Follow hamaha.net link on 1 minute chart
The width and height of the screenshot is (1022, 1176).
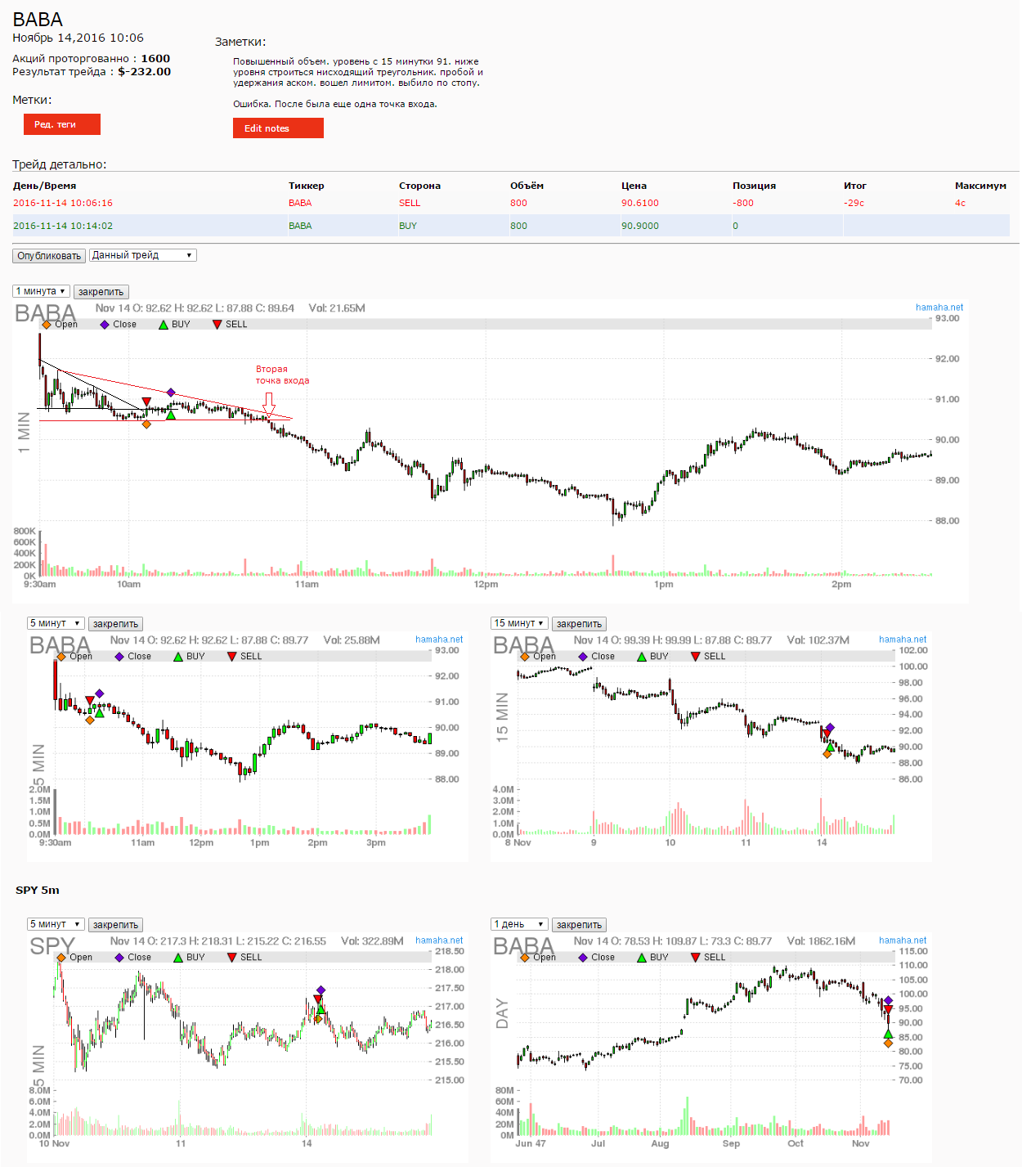point(939,307)
